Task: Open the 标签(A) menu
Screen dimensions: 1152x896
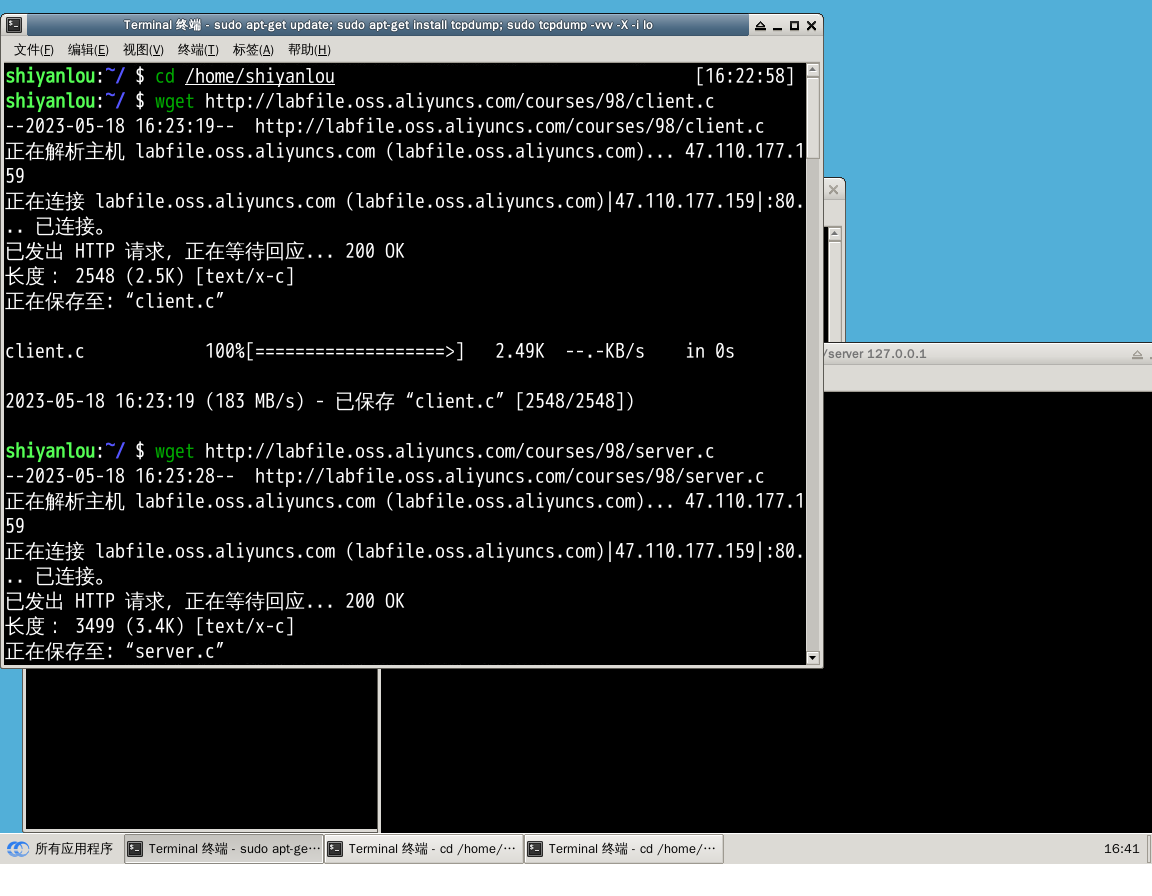Action: (x=253, y=50)
